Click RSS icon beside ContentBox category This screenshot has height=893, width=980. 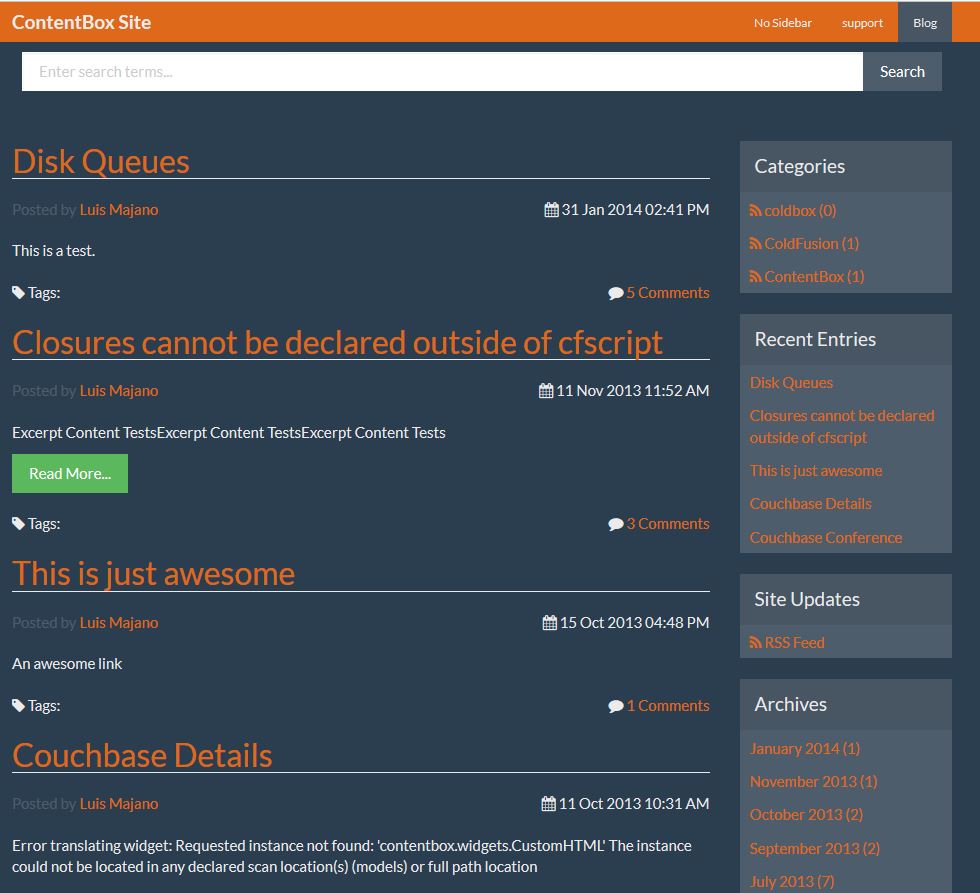[x=756, y=277]
